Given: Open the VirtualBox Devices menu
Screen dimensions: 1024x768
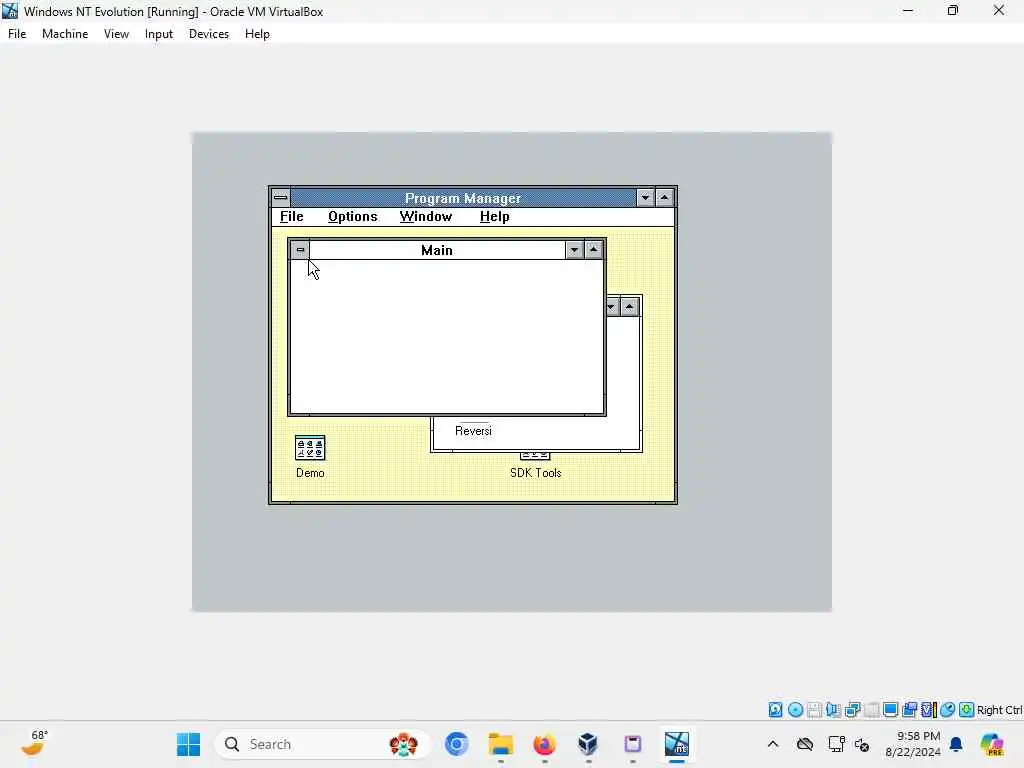Looking at the screenshot, I should tap(209, 34).
